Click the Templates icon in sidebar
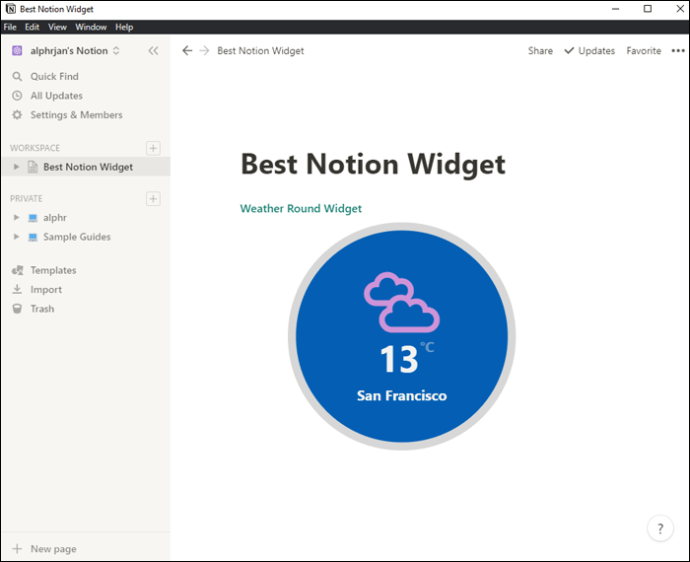The image size is (690, 562). (x=18, y=270)
